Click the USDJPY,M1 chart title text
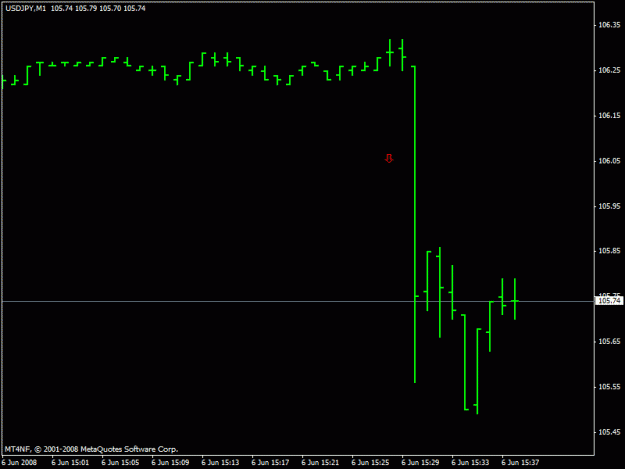 tap(26, 8)
